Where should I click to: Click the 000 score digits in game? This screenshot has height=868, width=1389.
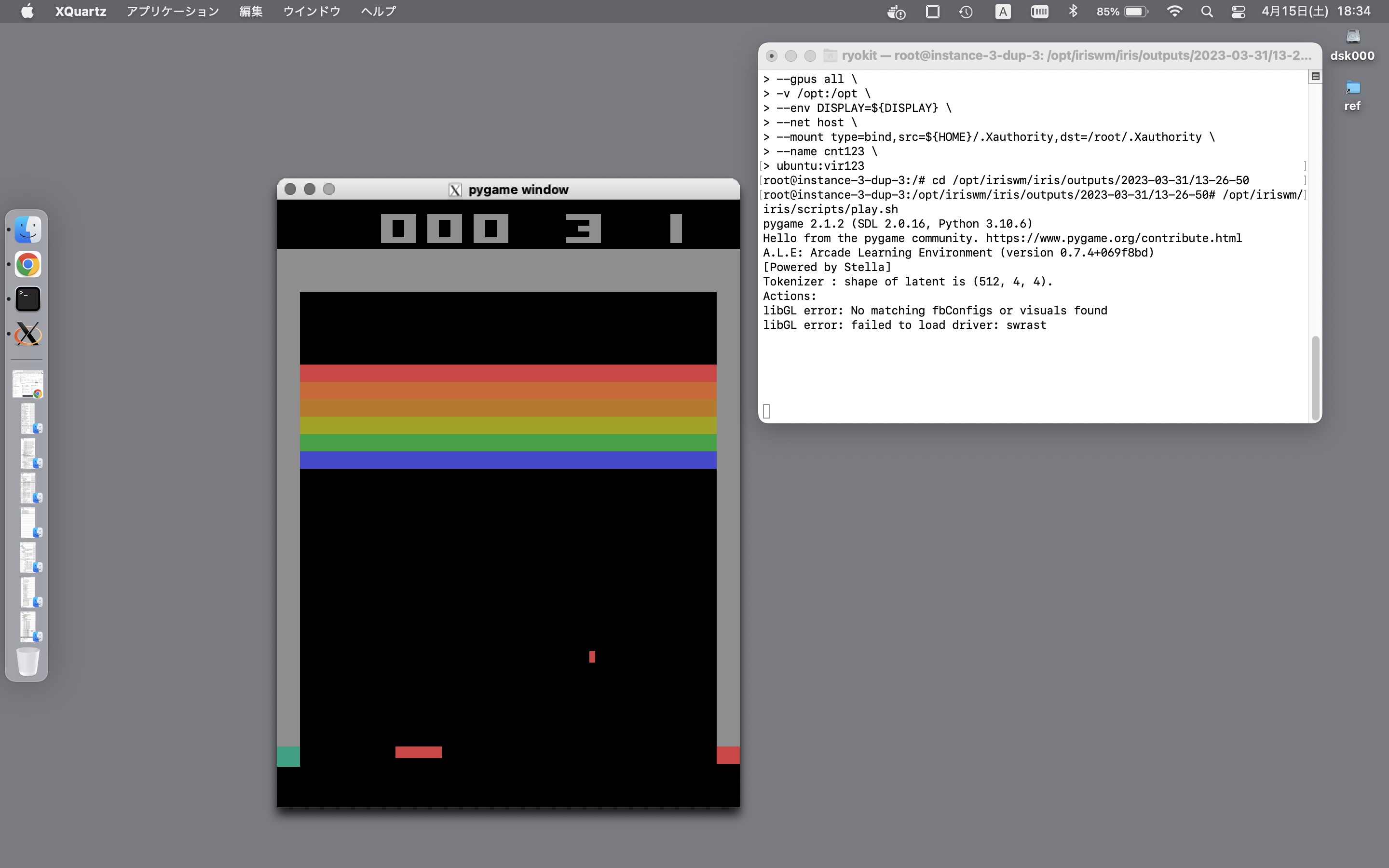pyautogui.click(x=445, y=229)
